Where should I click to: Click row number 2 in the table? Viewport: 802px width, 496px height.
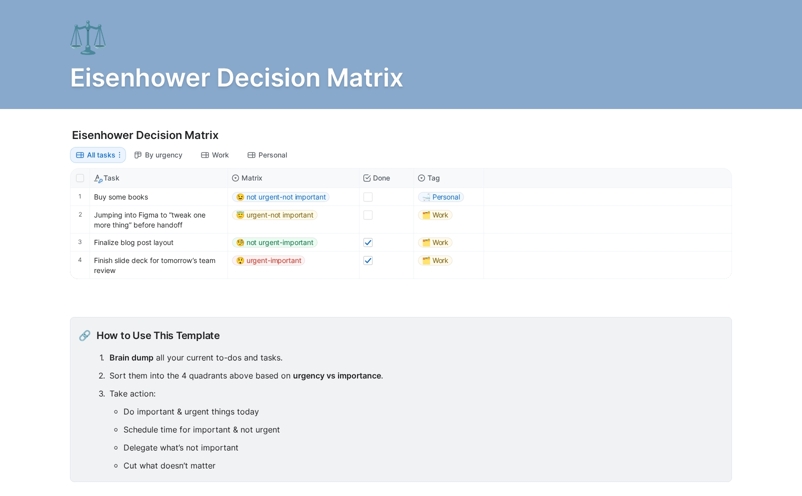coord(80,215)
